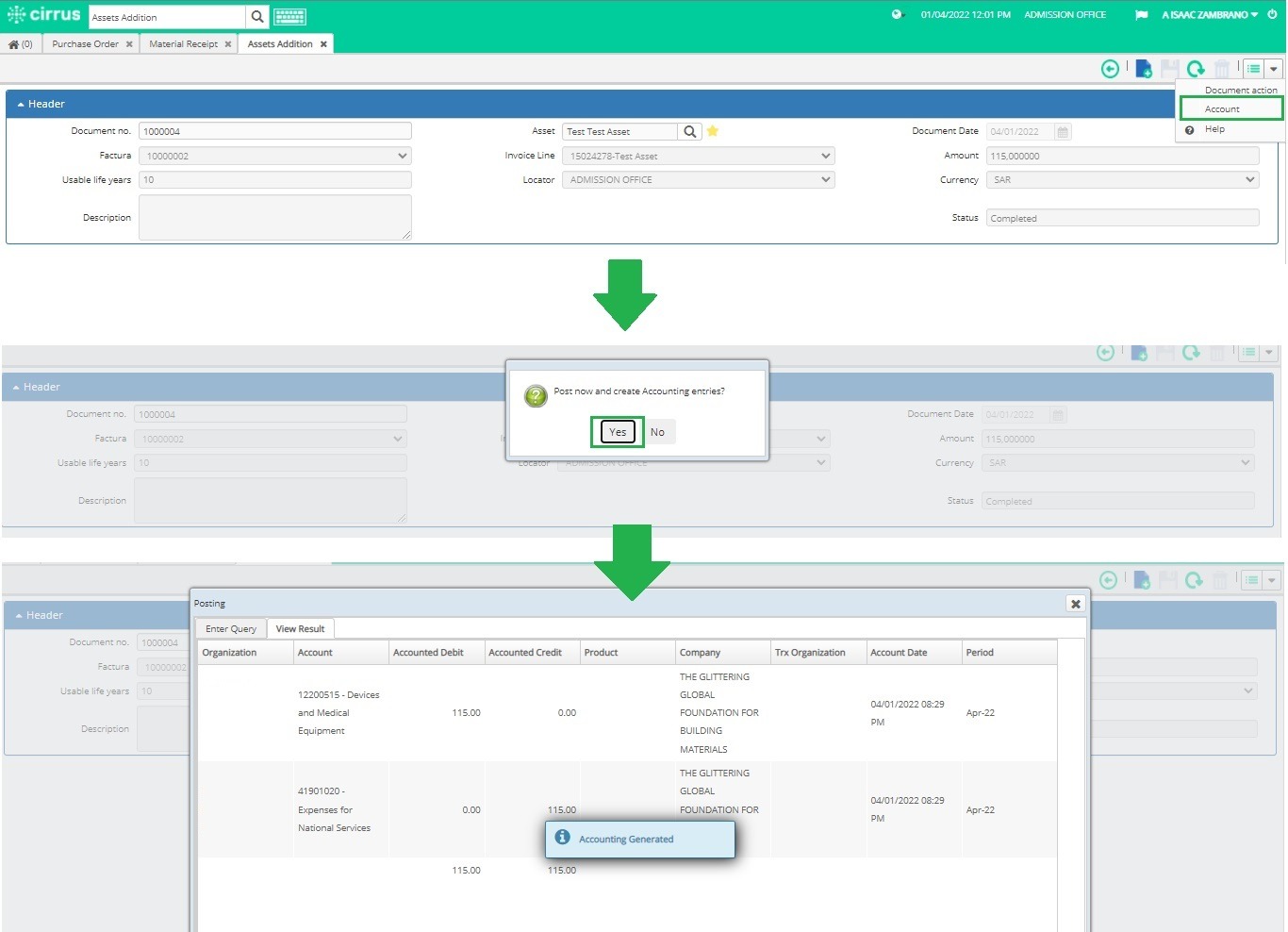The image size is (1288, 932).
Task: Open the Enter Query tab in Posting
Action: (x=231, y=629)
